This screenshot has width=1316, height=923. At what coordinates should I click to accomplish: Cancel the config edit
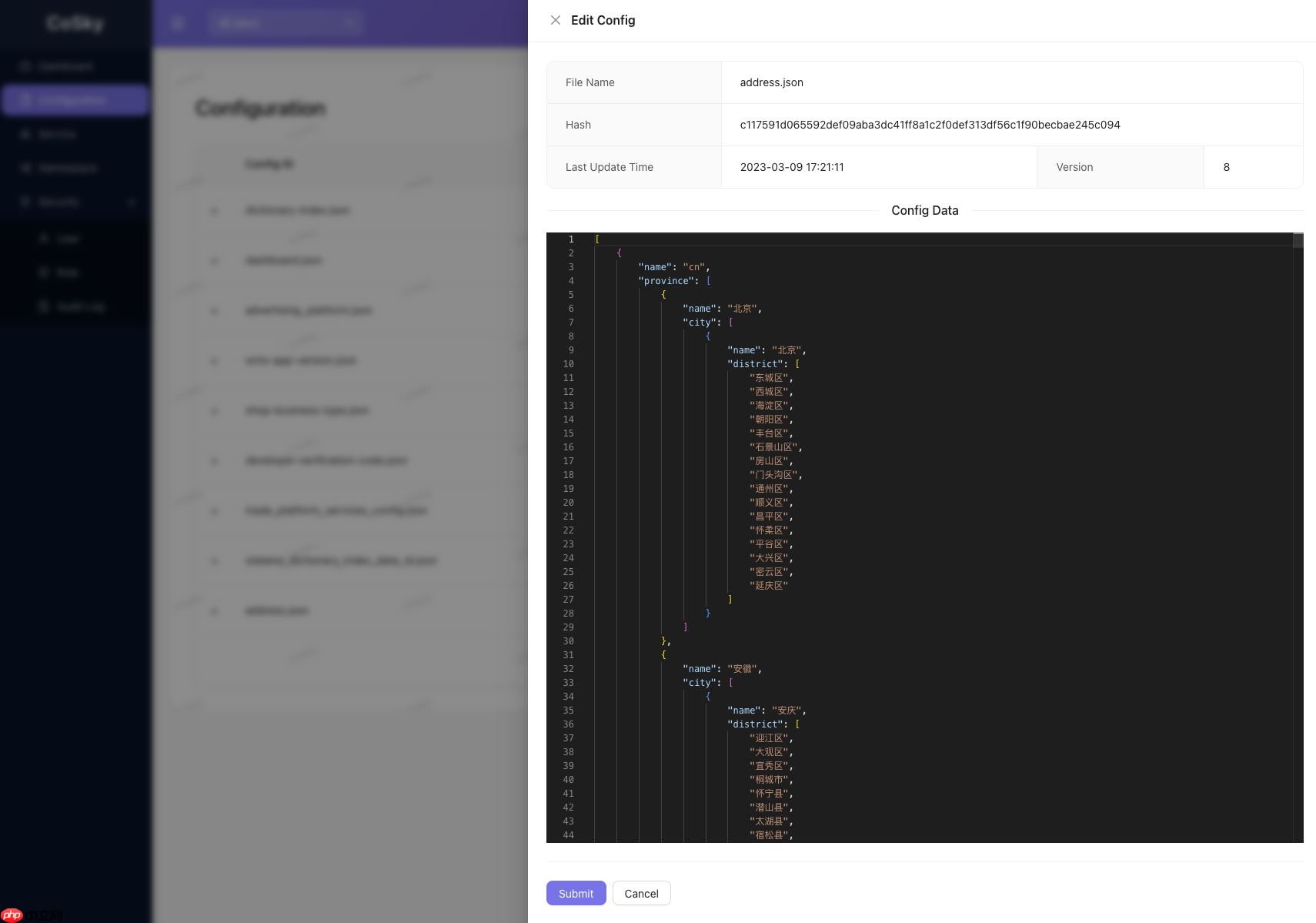[x=641, y=893]
